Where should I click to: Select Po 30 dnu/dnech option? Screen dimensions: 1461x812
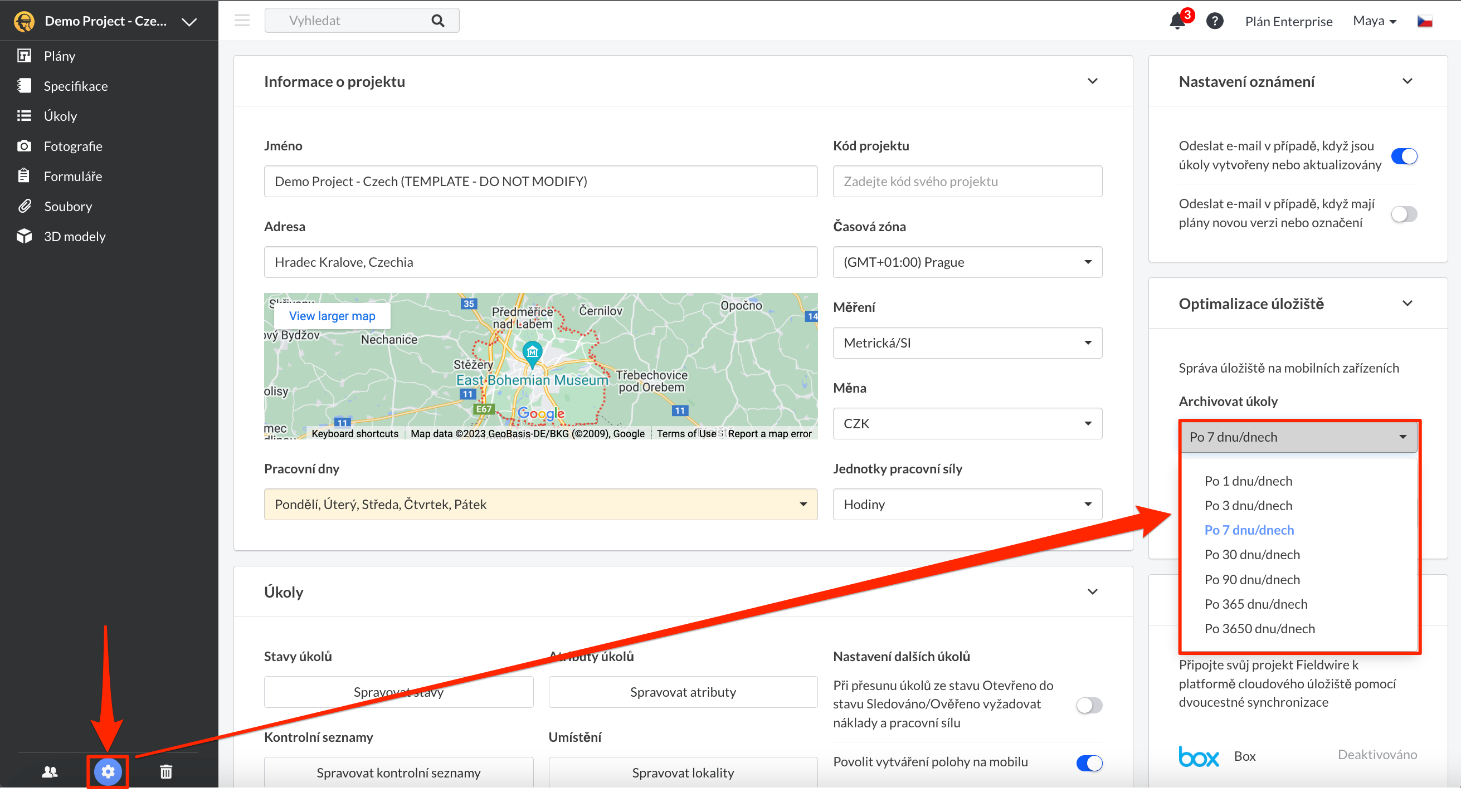(1251, 554)
